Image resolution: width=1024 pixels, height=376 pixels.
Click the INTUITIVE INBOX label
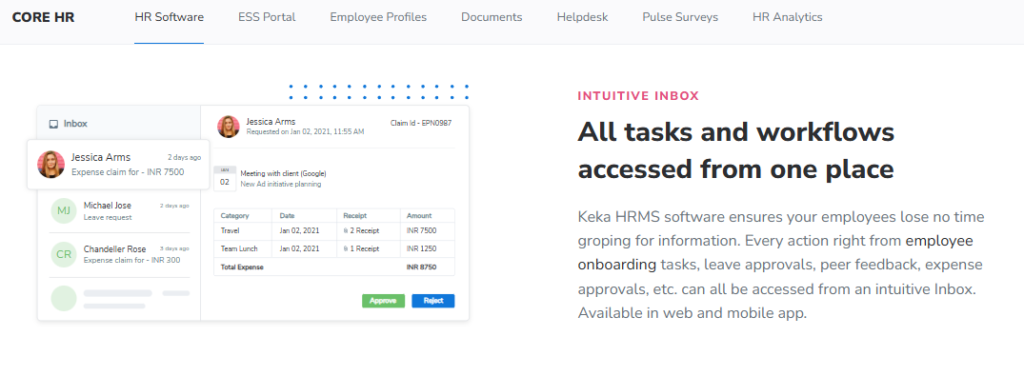click(x=638, y=97)
